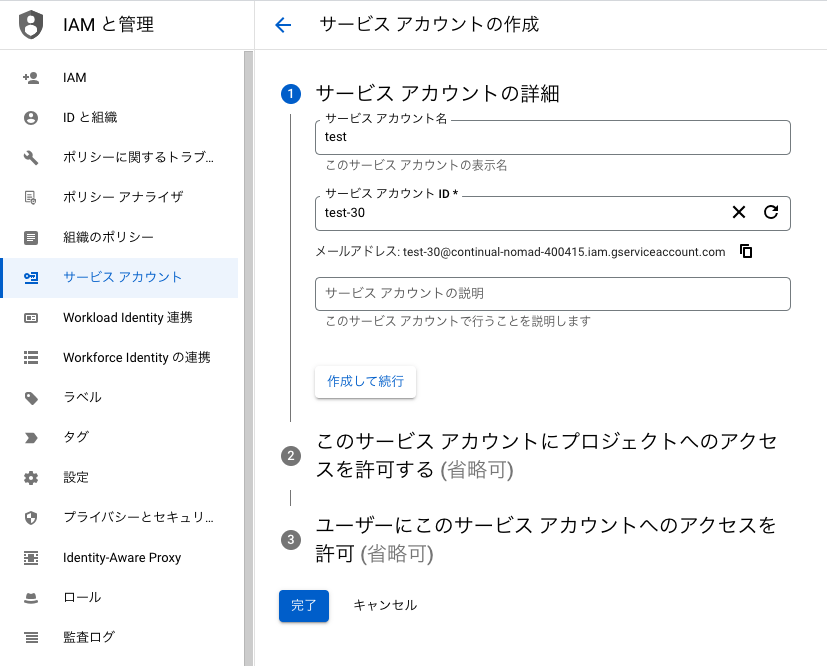This screenshot has height=666, width=827.
Task: Go to ロール page
Action: [x=119, y=597]
